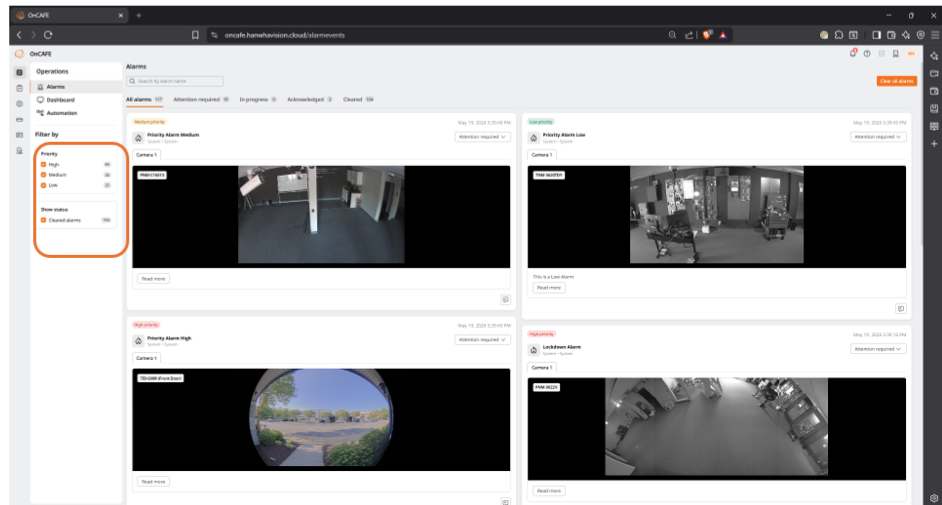Click the alarm icon beside Priority Alarm Medium
This screenshot has width=942, height=505.
138,138
